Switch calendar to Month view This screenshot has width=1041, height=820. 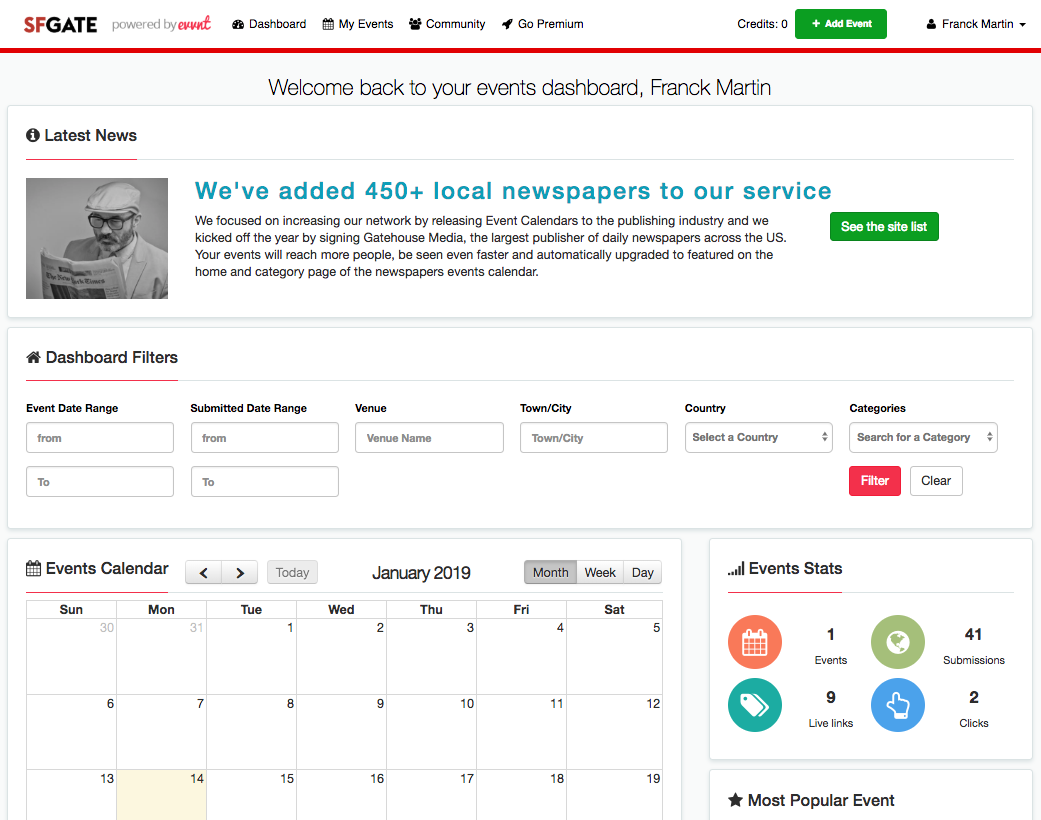click(550, 572)
